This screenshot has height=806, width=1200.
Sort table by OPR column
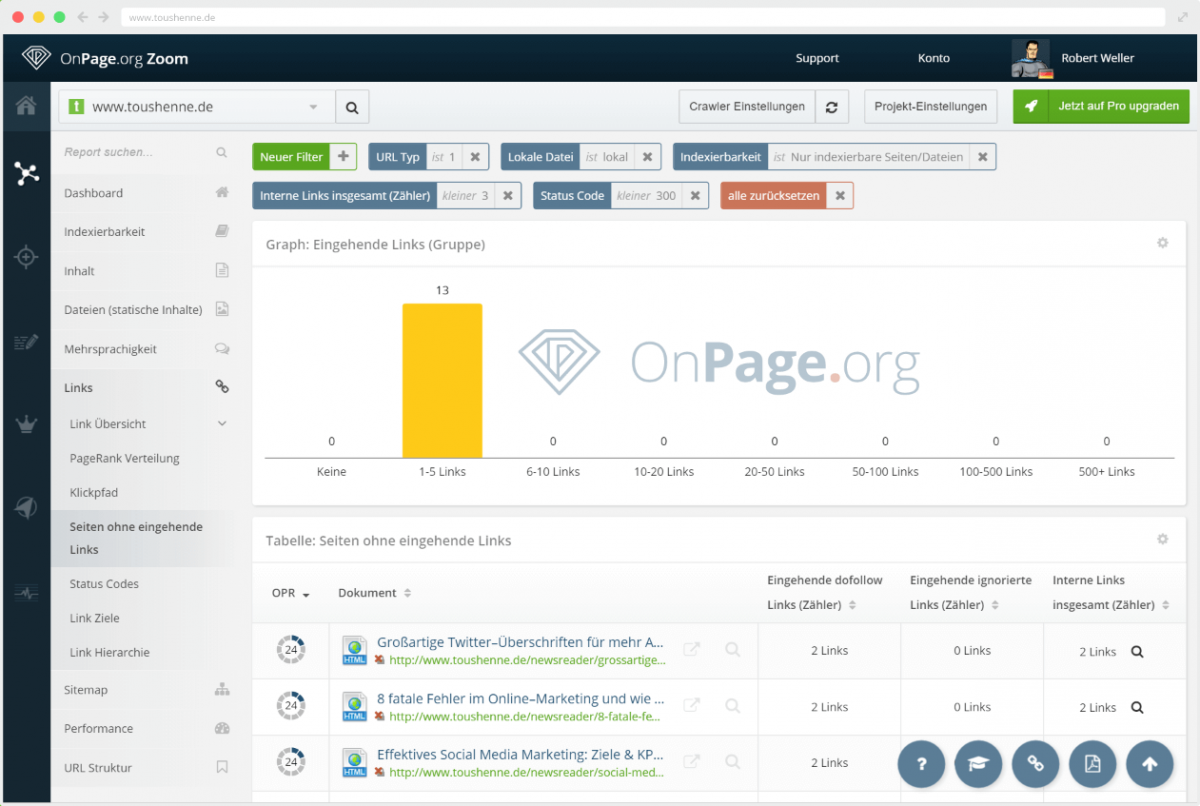pyautogui.click(x=290, y=593)
